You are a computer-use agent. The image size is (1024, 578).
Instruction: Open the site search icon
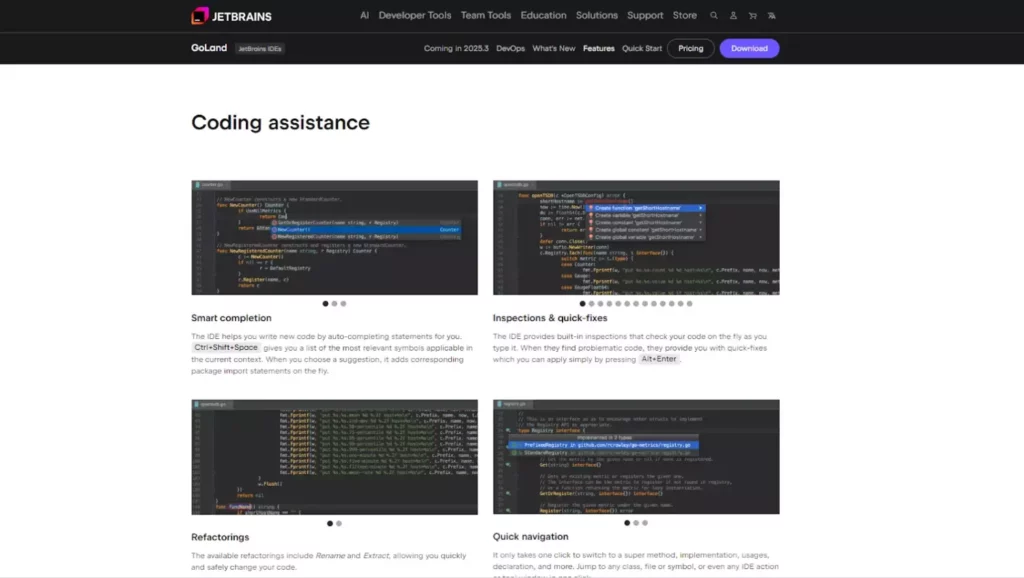point(713,16)
